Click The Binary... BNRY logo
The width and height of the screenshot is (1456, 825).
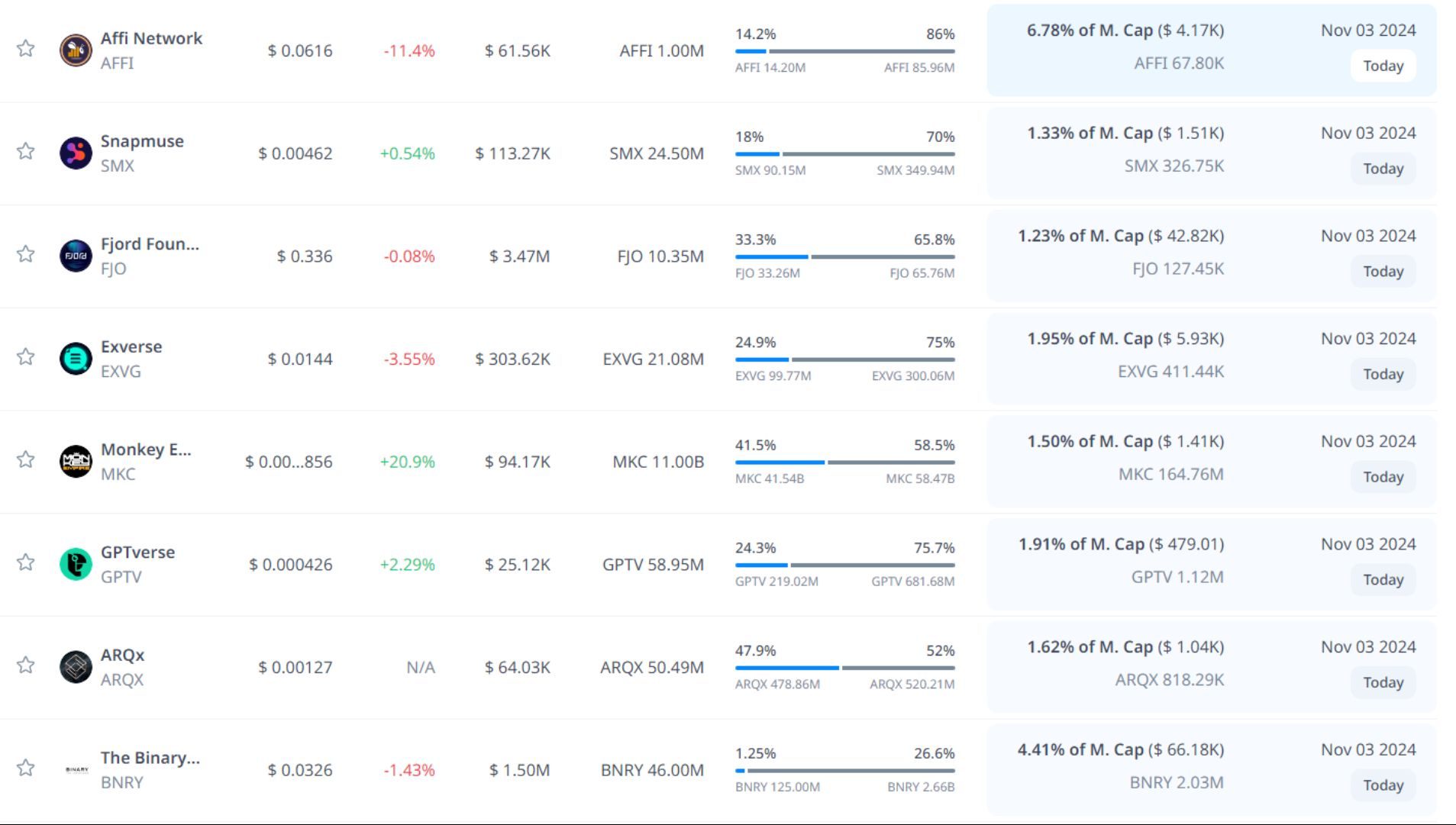77,769
